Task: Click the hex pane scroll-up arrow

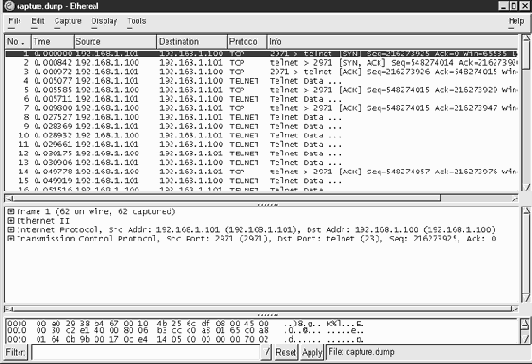Action: pyautogui.click(x=525, y=324)
